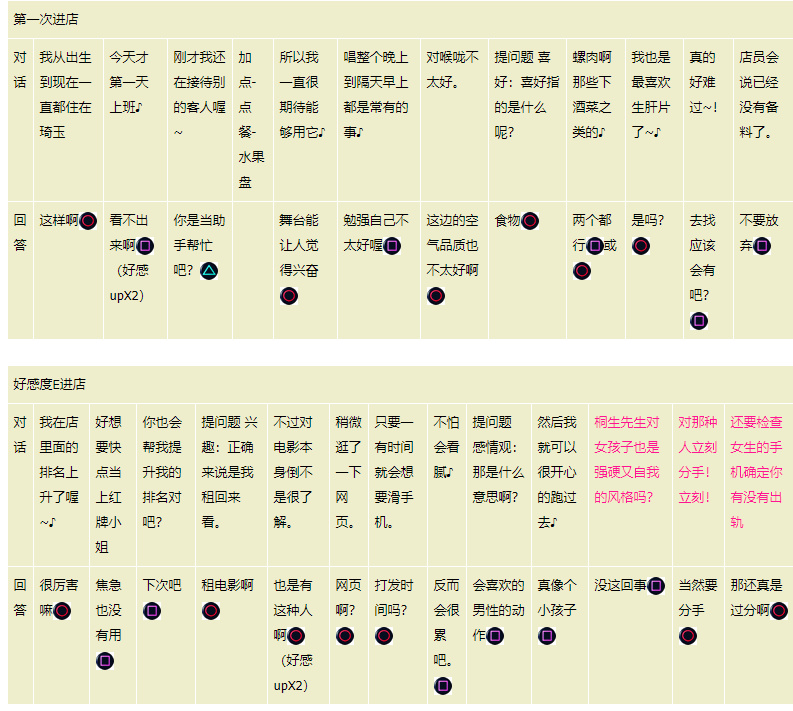
Task: Click the square icon under 焦急也没有用
Action: [x=105, y=661]
